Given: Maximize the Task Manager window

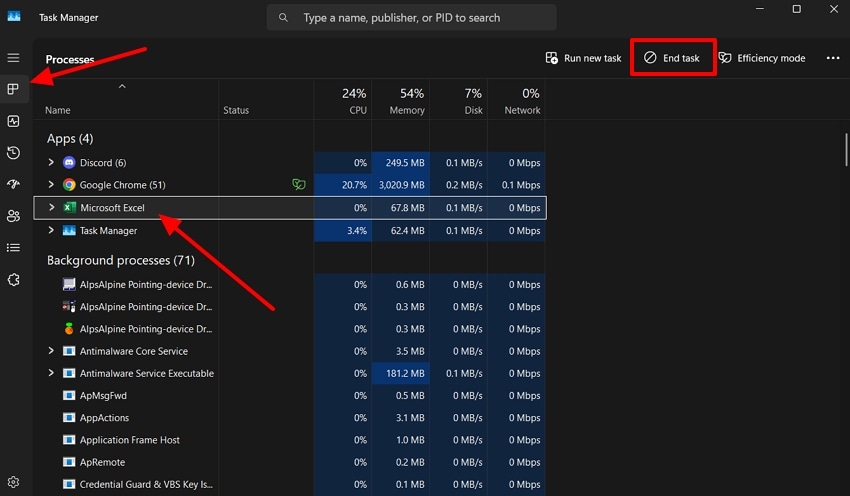Looking at the screenshot, I should coord(796,9).
